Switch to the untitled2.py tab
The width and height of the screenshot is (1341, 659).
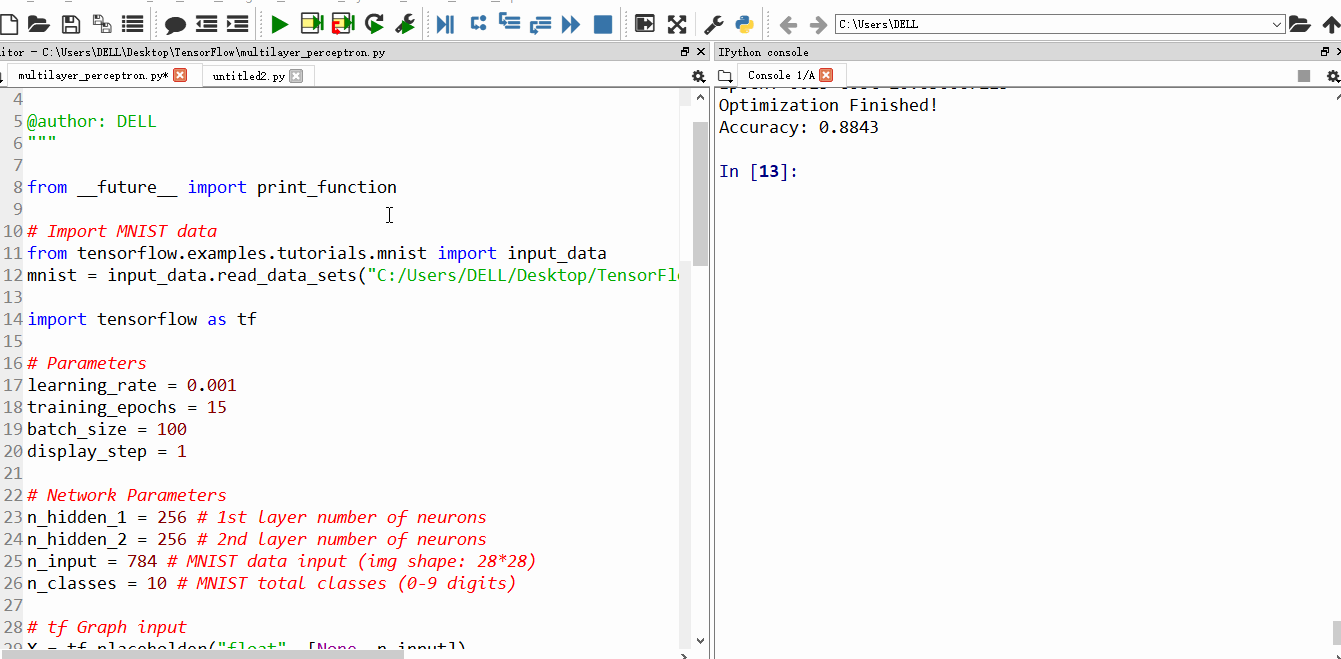[x=249, y=75]
